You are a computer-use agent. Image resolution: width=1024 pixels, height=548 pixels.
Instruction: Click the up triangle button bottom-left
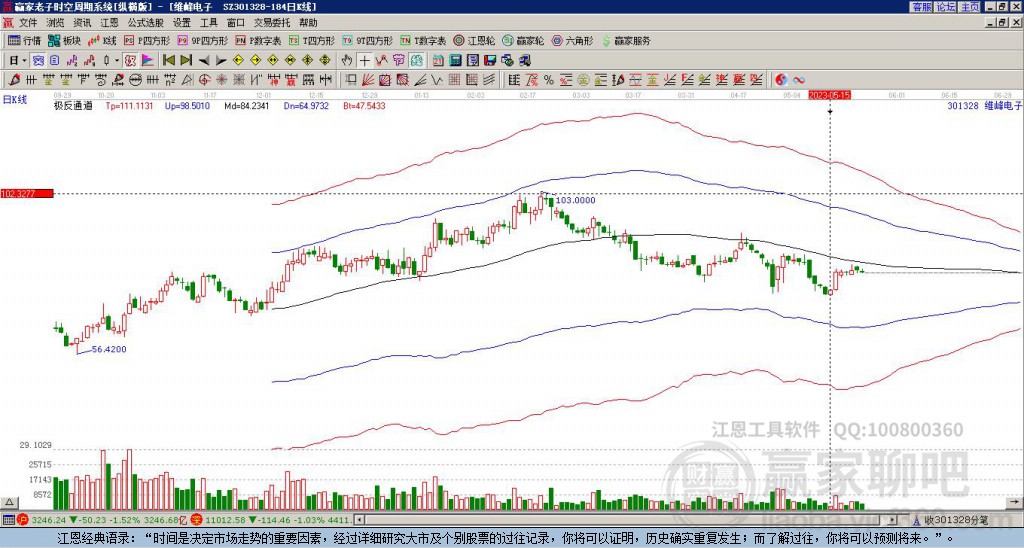pyautogui.click(x=9, y=502)
